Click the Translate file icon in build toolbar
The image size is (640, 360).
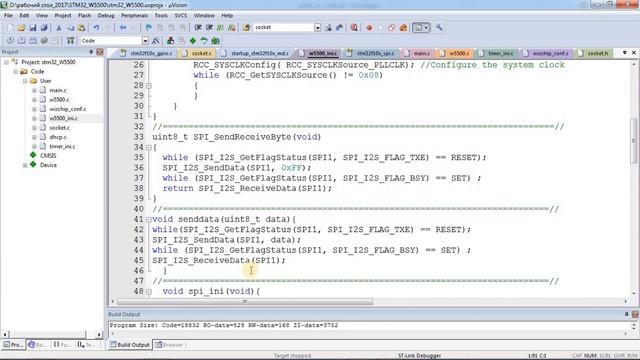point(10,40)
